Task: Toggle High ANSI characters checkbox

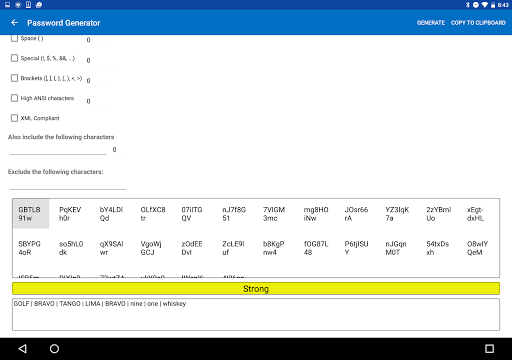Action: point(14,98)
